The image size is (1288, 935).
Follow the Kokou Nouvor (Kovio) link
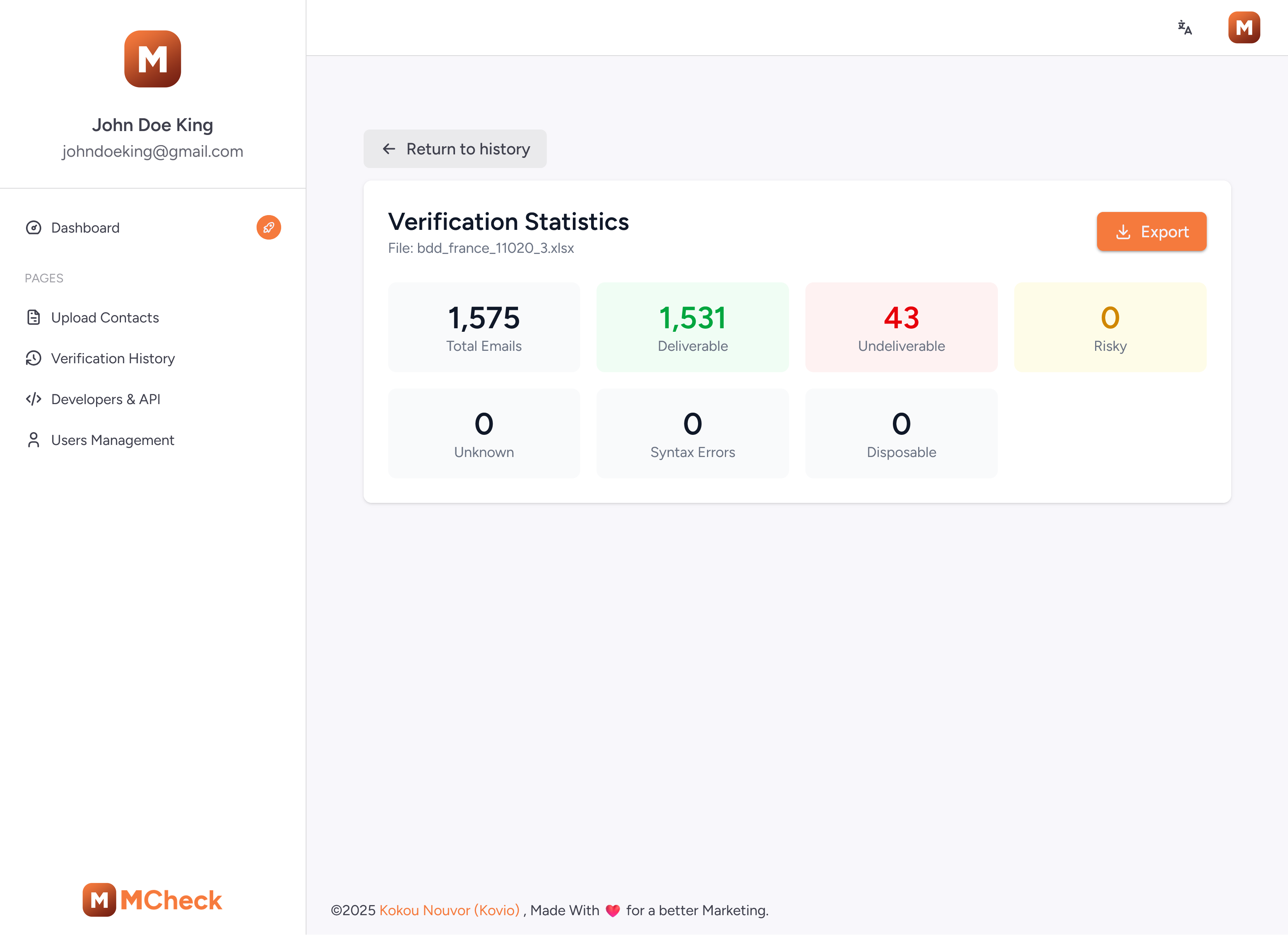[449, 910]
